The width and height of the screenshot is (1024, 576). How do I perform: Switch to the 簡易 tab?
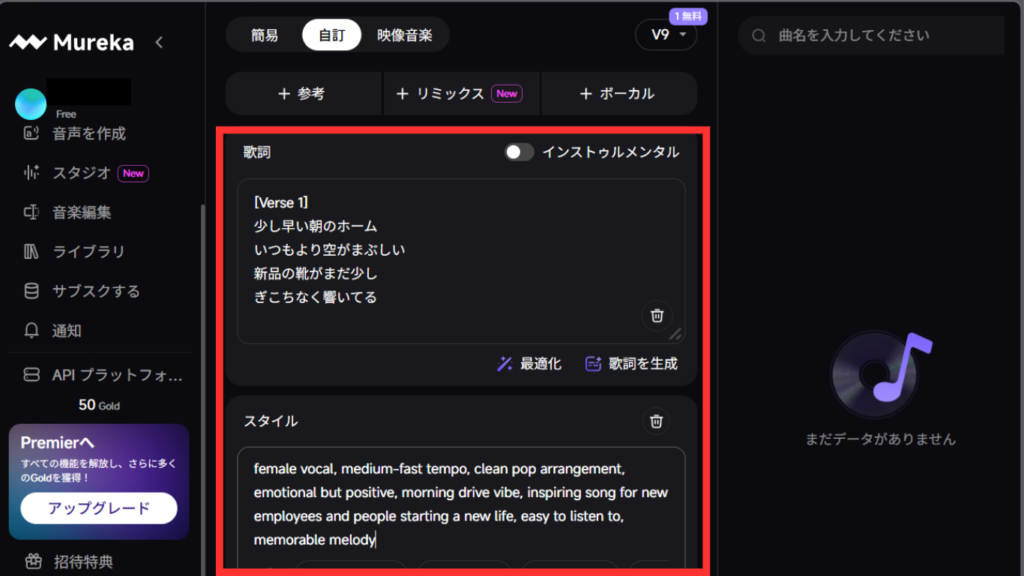[x=265, y=35]
